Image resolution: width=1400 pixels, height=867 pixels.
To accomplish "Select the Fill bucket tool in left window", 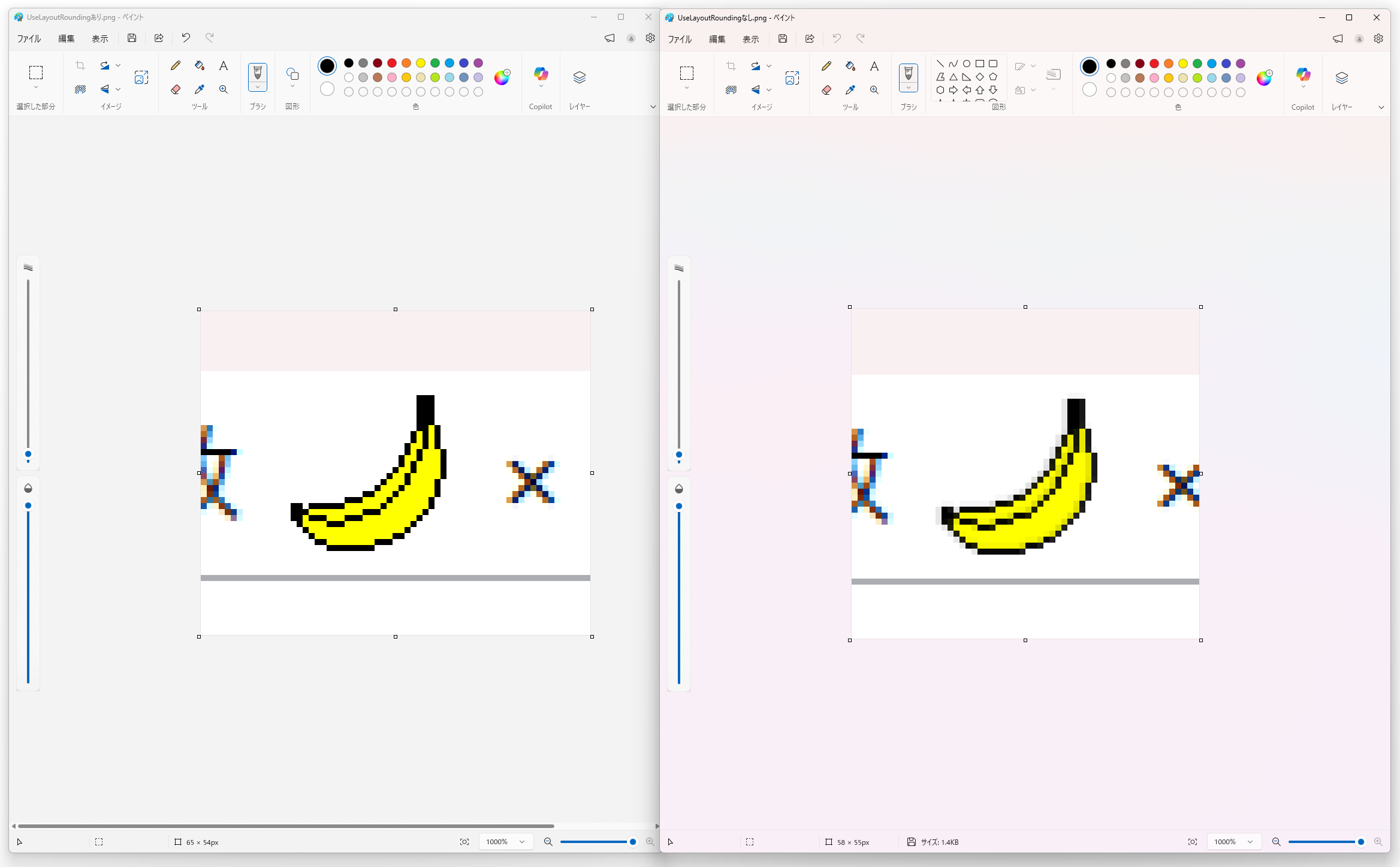I will [200, 65].
